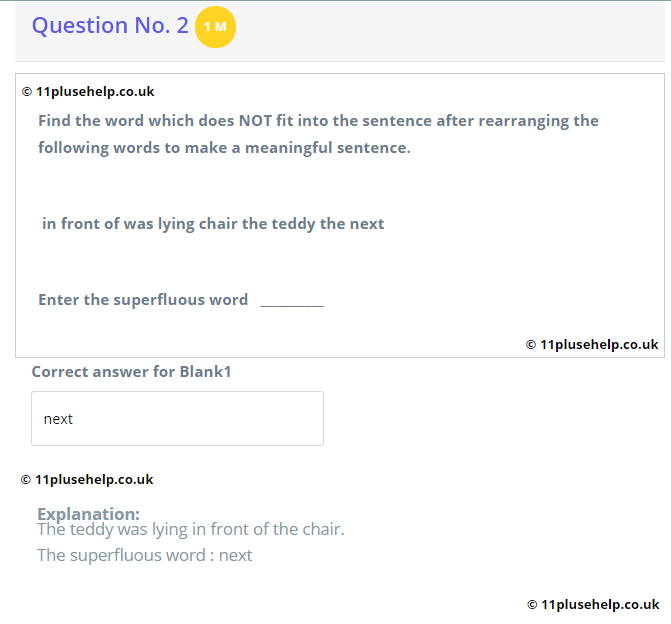The image size is (671, 624).
Task: Select the Question No. 2 heading
Action: [x=110, y=25]
